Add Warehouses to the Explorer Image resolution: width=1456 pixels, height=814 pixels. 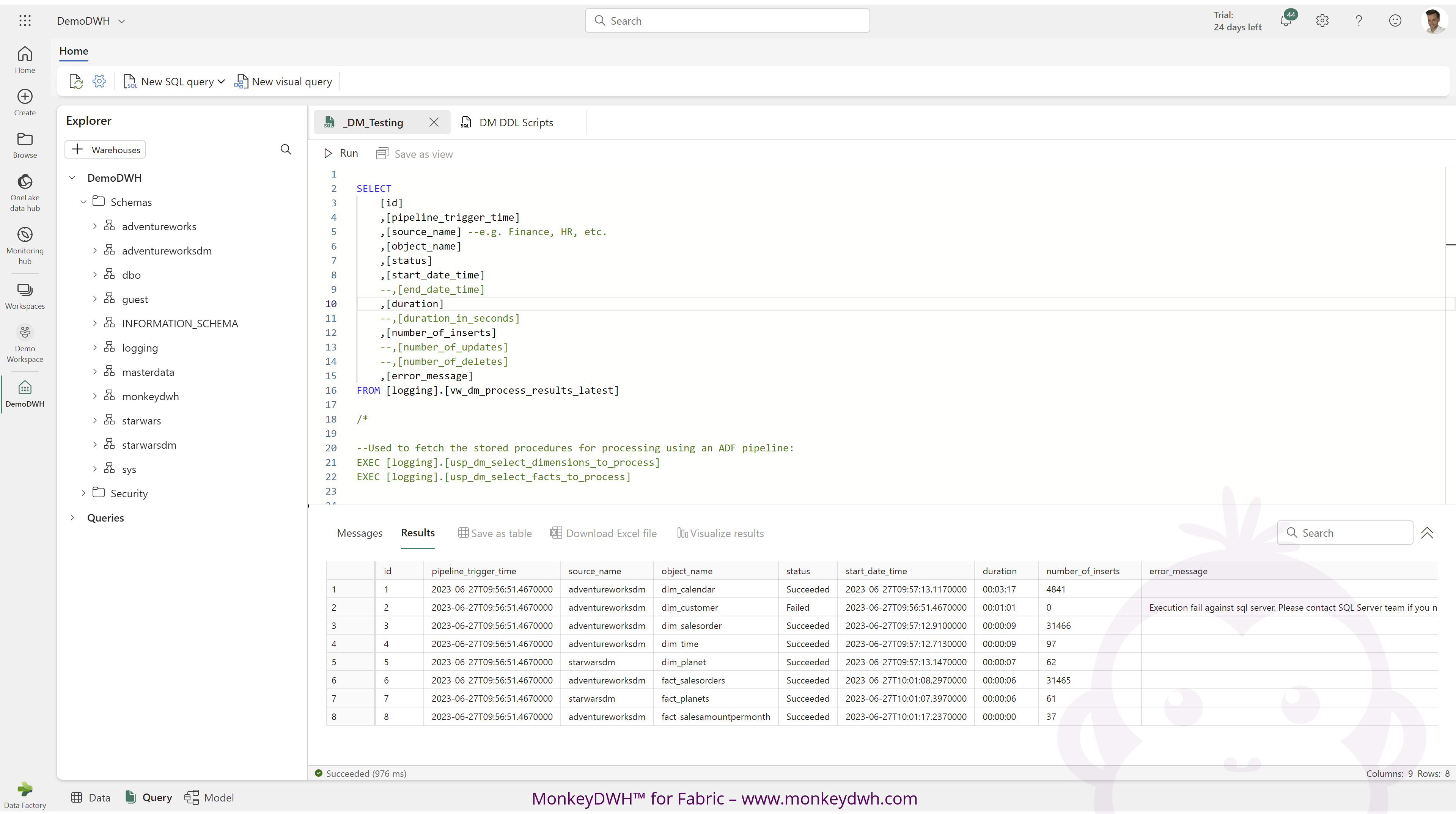[x=105, y=150]
